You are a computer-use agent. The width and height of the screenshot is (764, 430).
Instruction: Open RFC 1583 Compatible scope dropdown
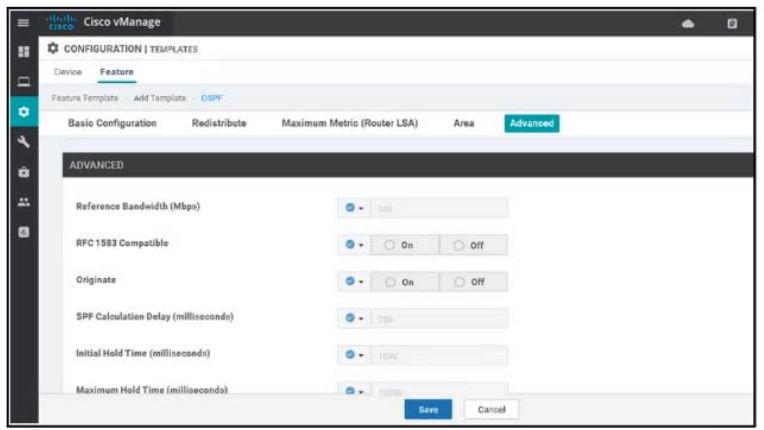coord(354,245)
